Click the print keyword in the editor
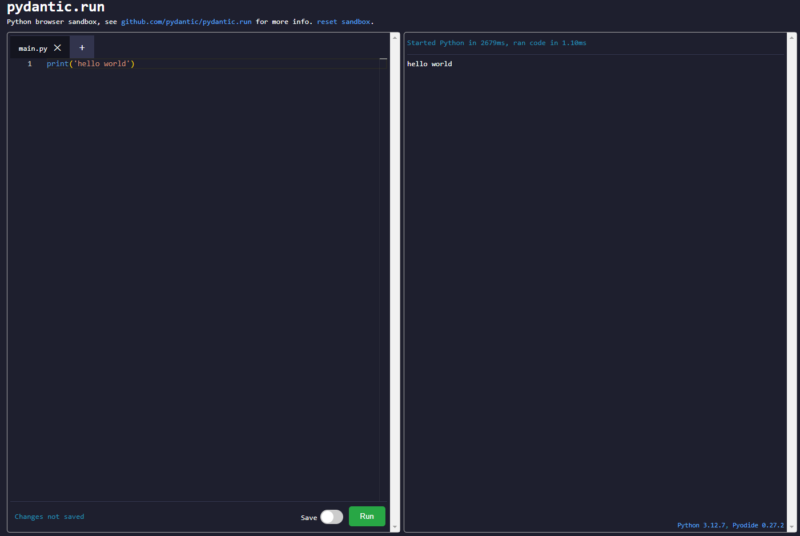Image resolution: width=800 pixels, height=536 pixels. (57, 64)
